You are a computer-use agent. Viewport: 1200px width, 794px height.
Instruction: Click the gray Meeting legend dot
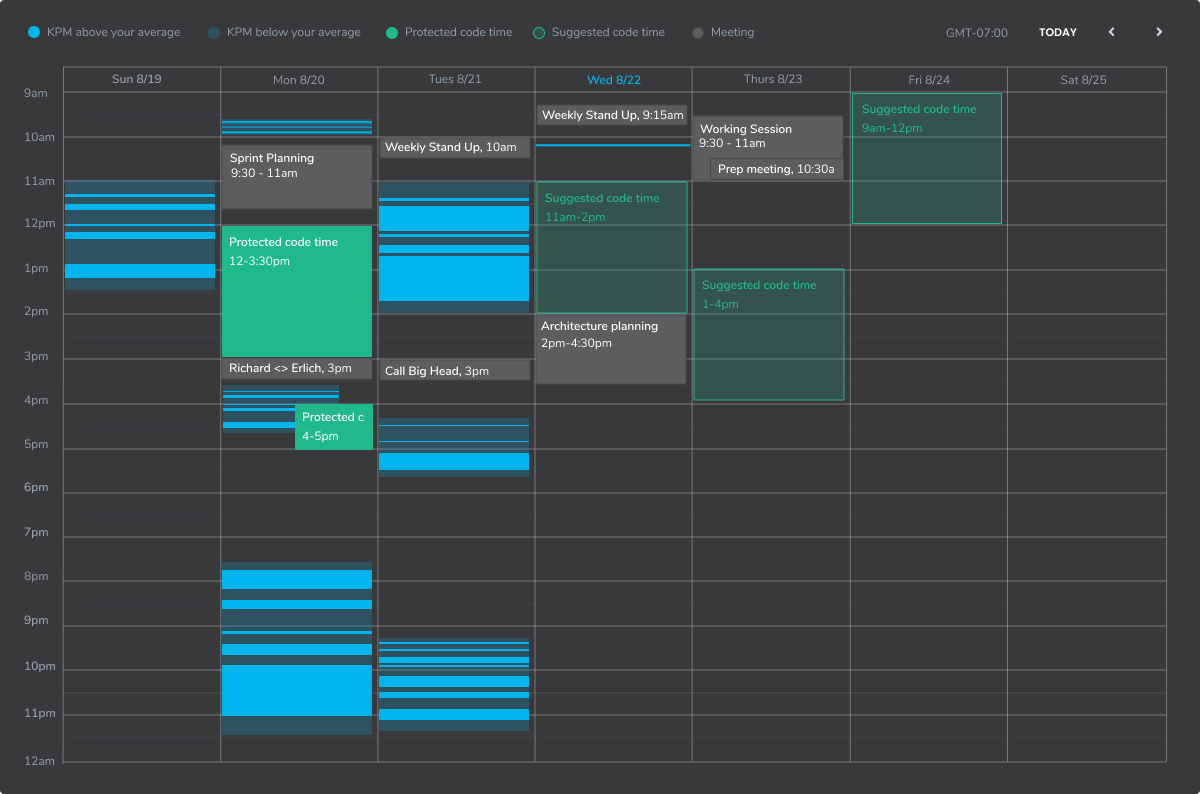(x=698, y=32)
